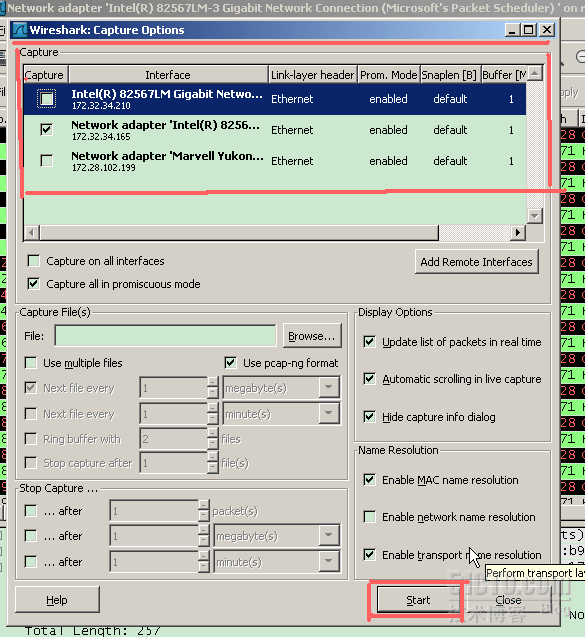Click the Snaplen [B] column header
The height and width of the screenshot is (637, 585).
(x=450, y=75)
